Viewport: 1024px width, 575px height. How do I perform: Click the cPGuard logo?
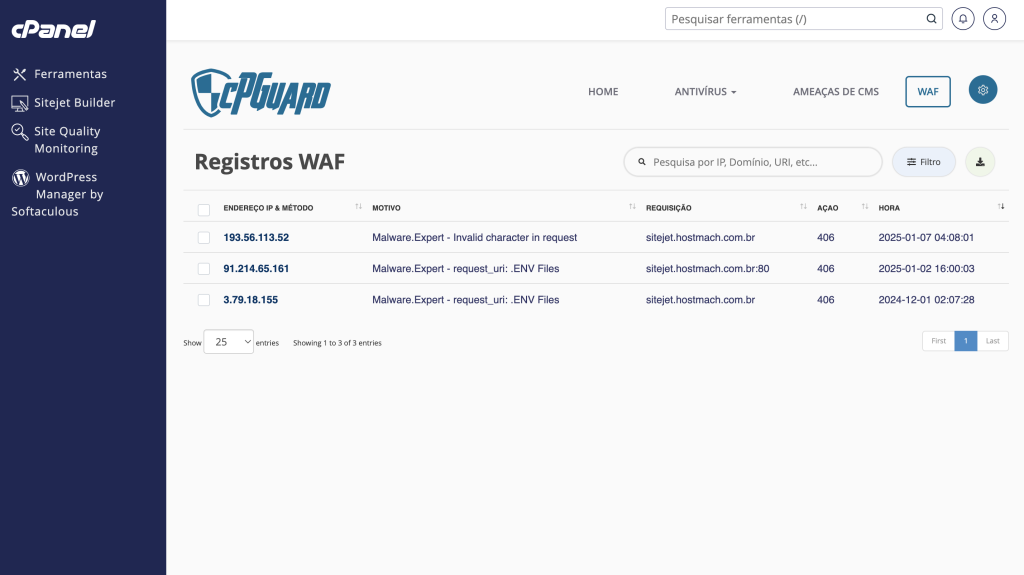tap(261, 93)
